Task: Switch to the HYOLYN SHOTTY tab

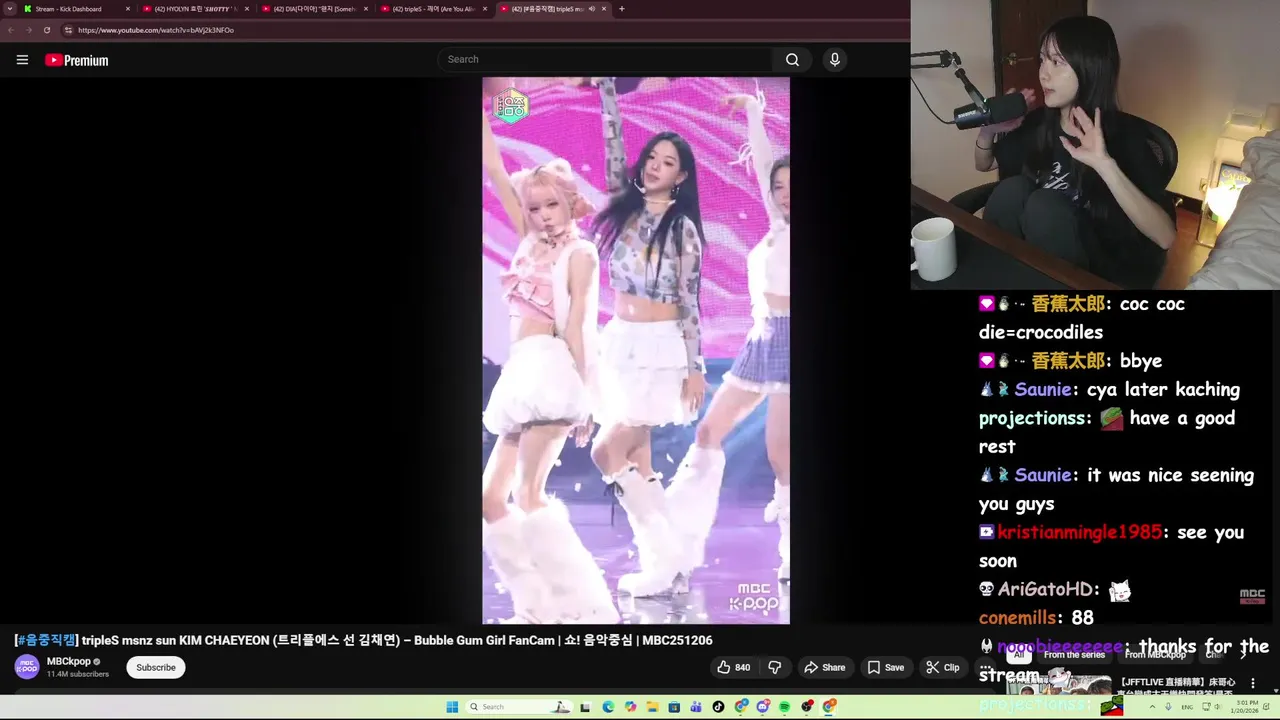Action: (x=195, y=9)
